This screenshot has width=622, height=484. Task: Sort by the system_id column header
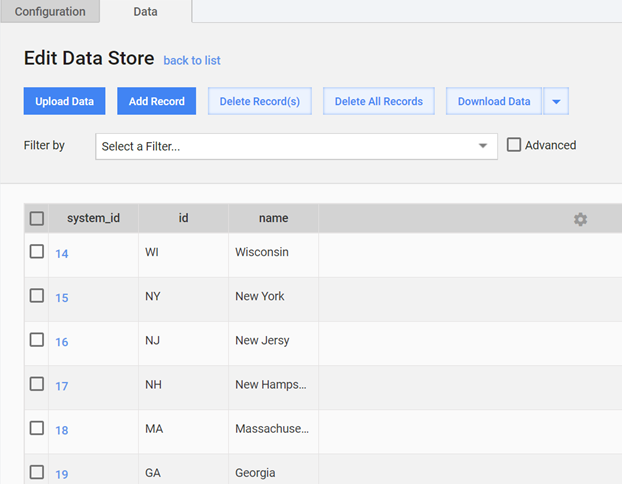(x=93, y=218)
